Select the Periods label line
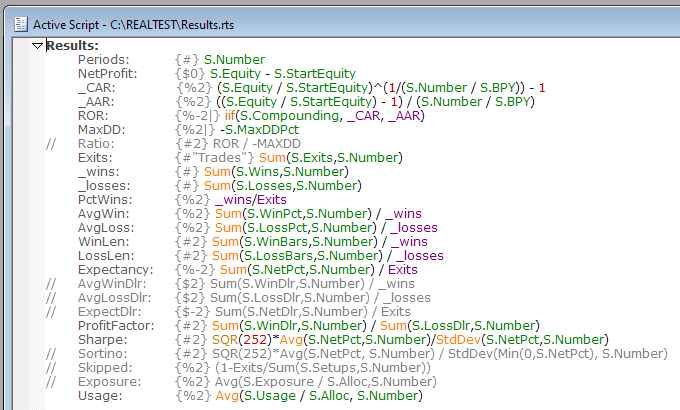Viewport: 680px width, 410px height. click(x=104, y=60)
